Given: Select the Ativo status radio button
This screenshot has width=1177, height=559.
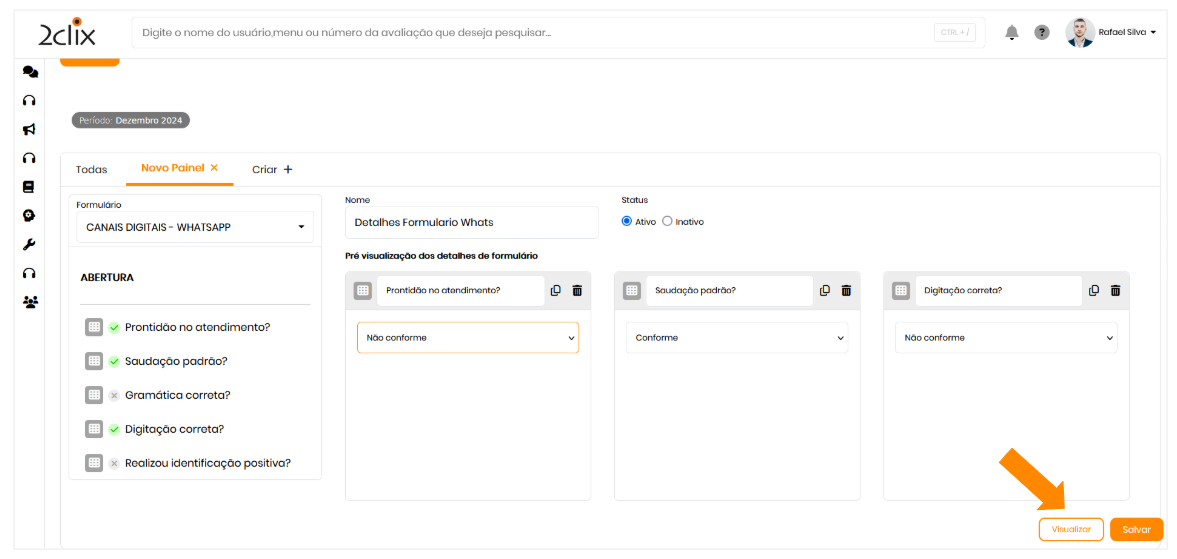Looking at the screenshot, I should click(x=627, y=221).
